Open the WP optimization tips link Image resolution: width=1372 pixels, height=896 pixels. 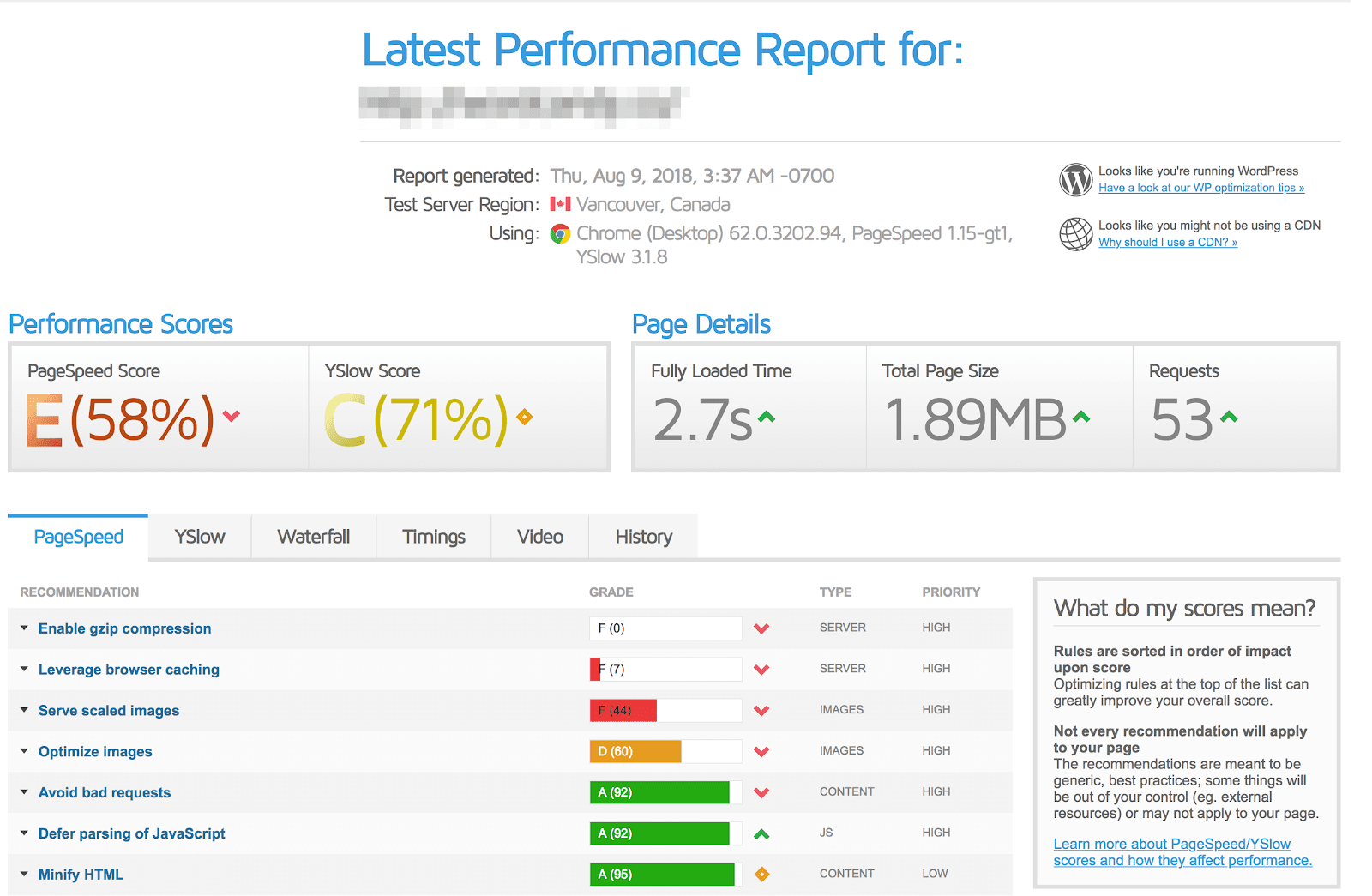point(1200,188)
